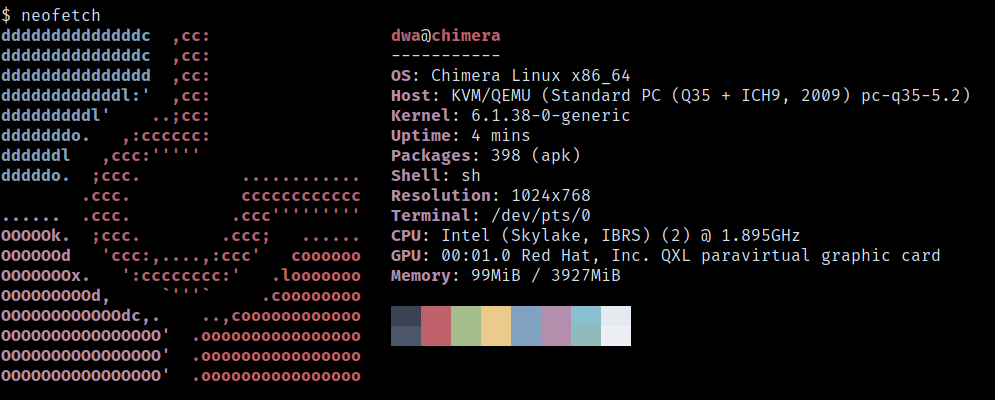The image size is (995, 400).
Task: Select the yellow palette color block
Action: (495, 326)
